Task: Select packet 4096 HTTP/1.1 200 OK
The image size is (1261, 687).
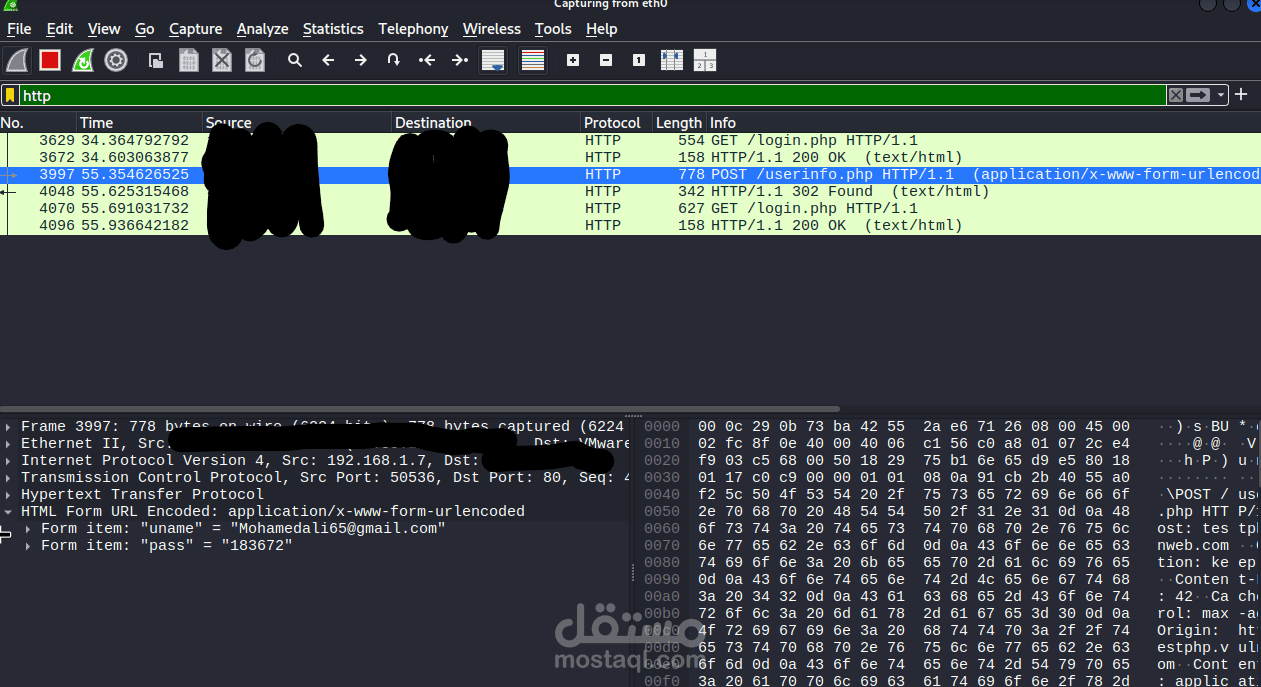Action: tap(630, 226)
